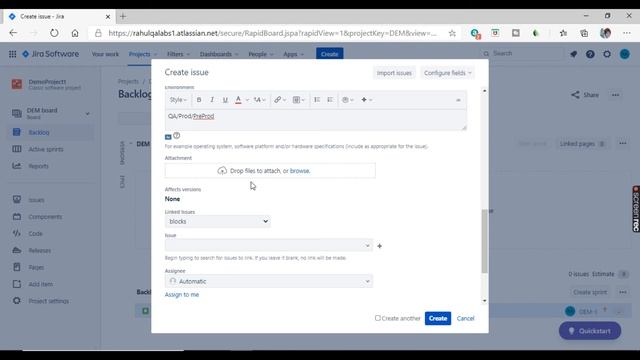Open the settings gear in header

click(x=607, y=54)
